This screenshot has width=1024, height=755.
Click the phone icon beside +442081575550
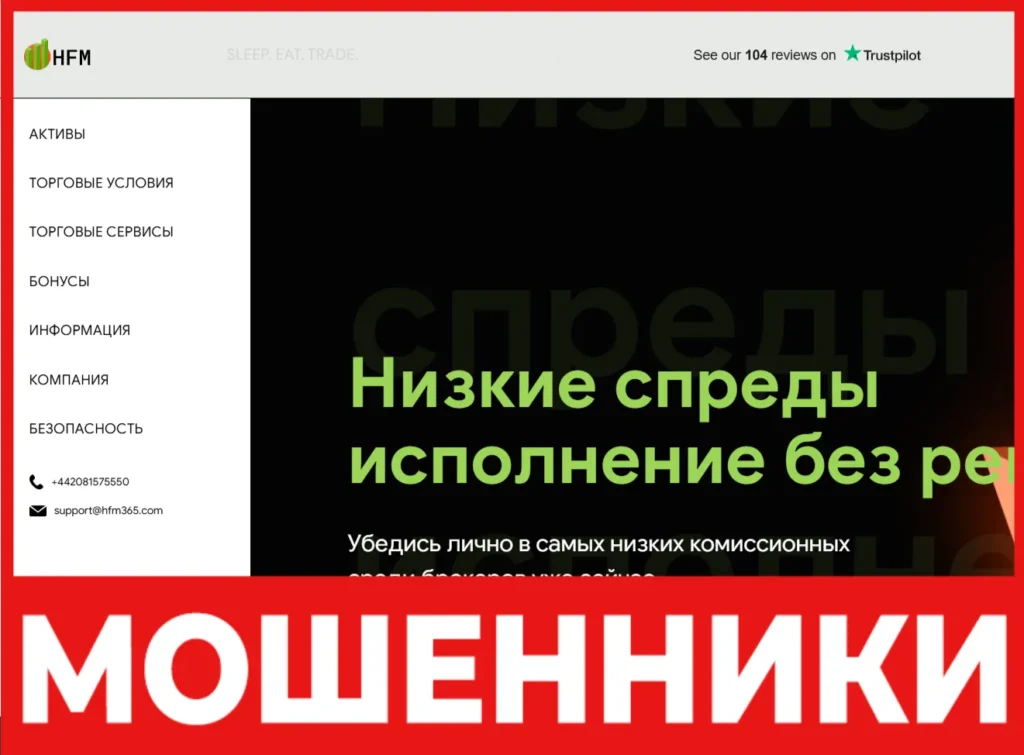point(36,481)
